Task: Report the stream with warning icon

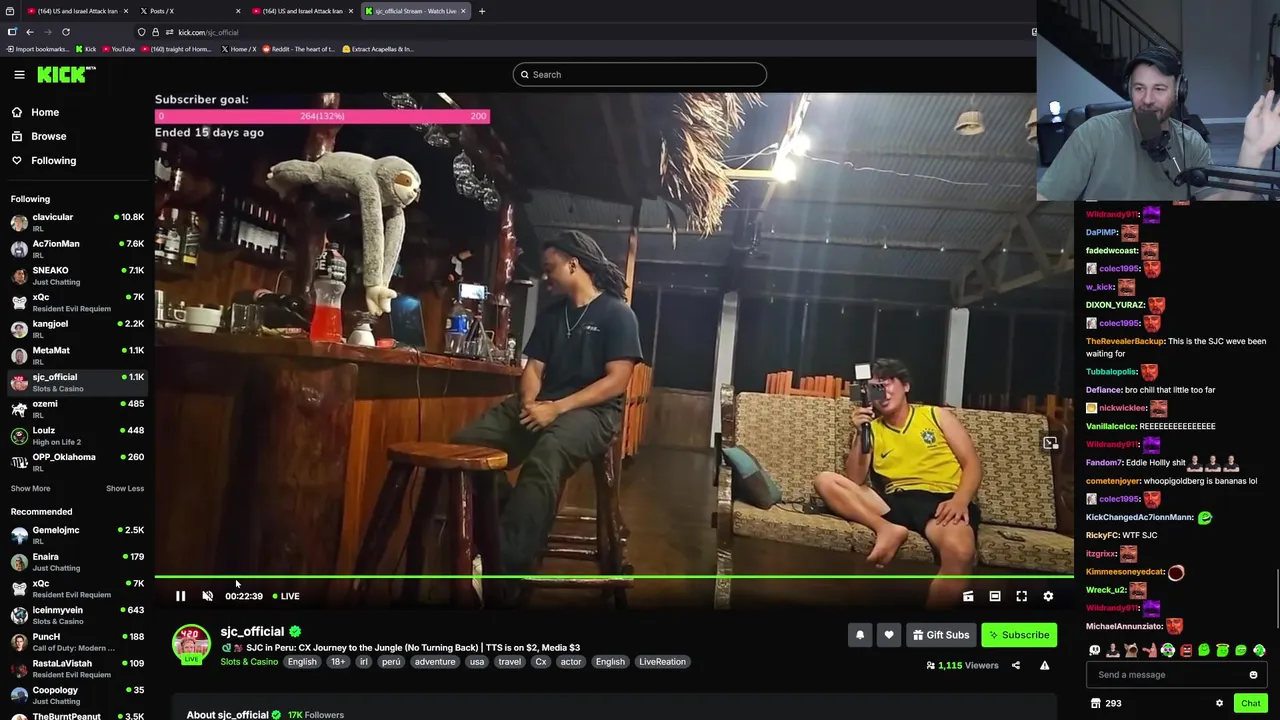Action: pyautogui.click(x=1044, y=665)
